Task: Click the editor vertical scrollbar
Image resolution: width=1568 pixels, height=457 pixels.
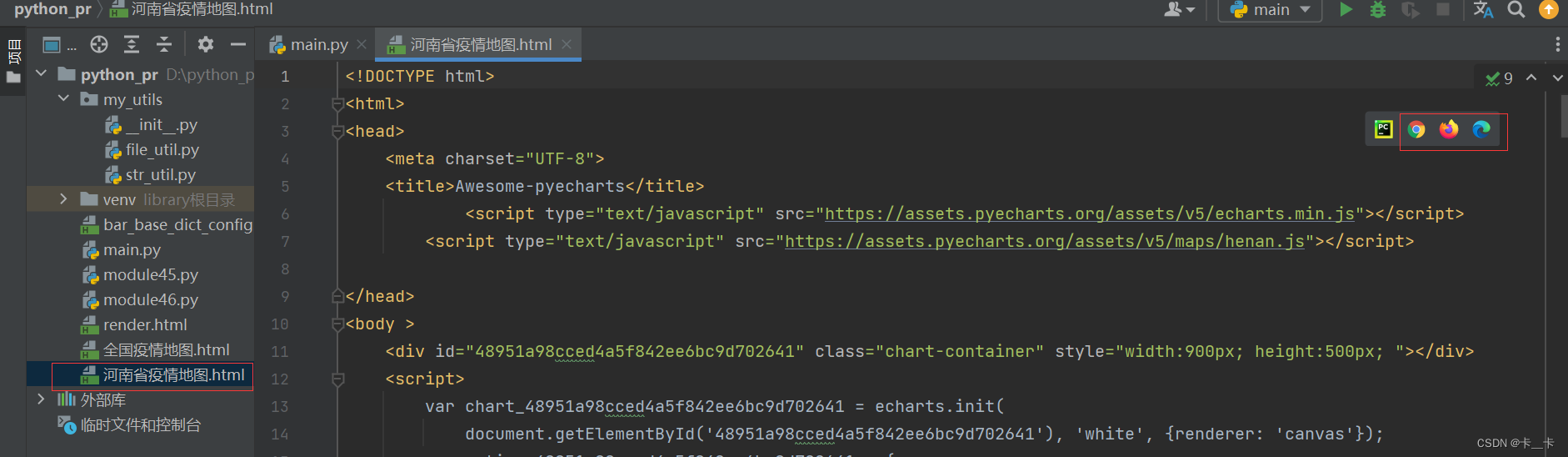Action: (1563, 115)
